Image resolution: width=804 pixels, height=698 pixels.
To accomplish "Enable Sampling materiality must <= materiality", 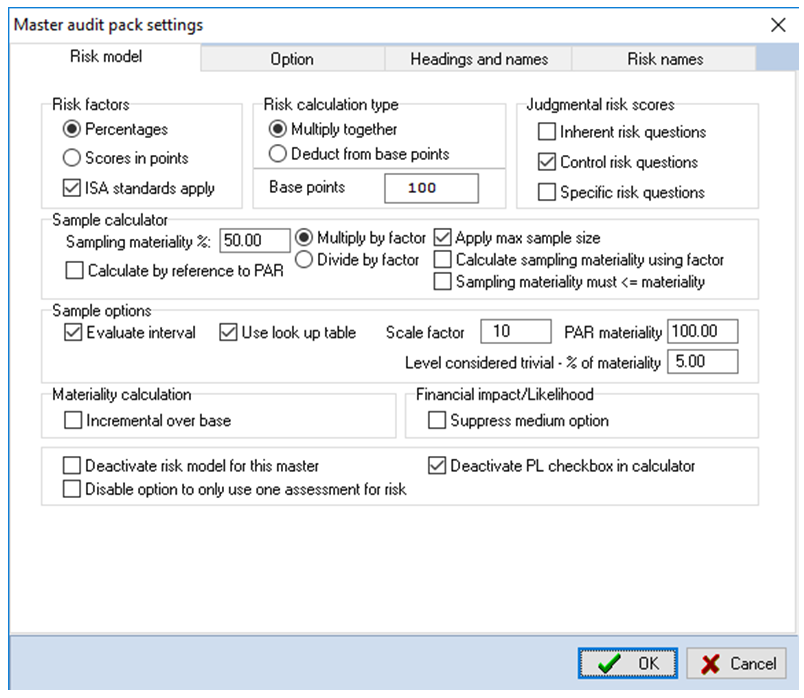I will coord(443,282).
